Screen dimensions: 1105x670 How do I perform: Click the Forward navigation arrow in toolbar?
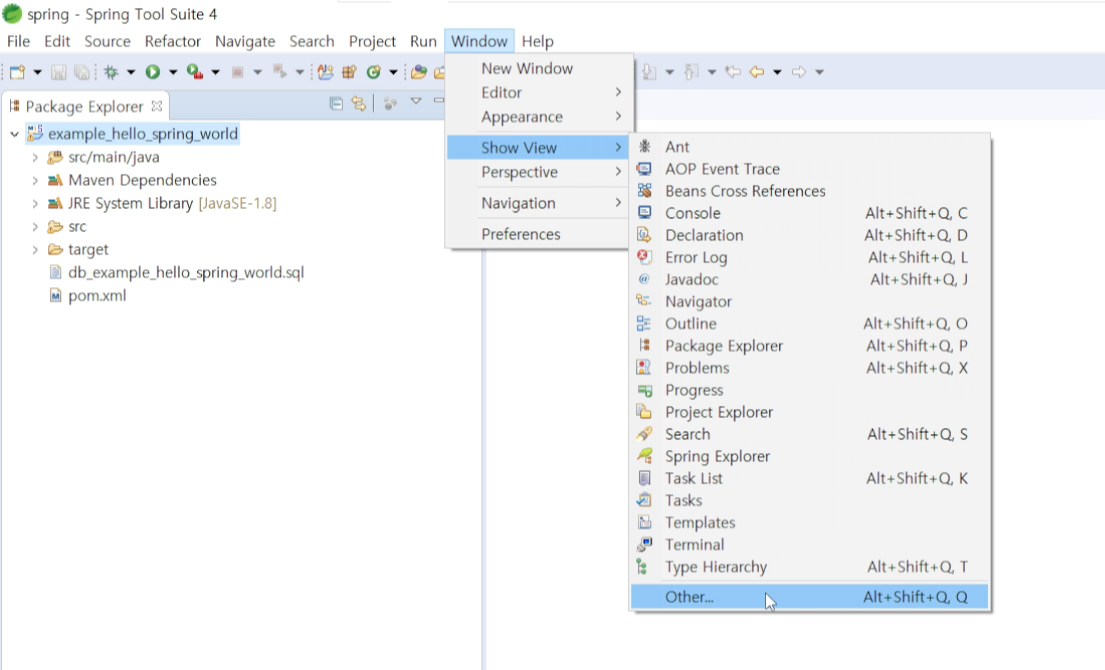point(798,72)
